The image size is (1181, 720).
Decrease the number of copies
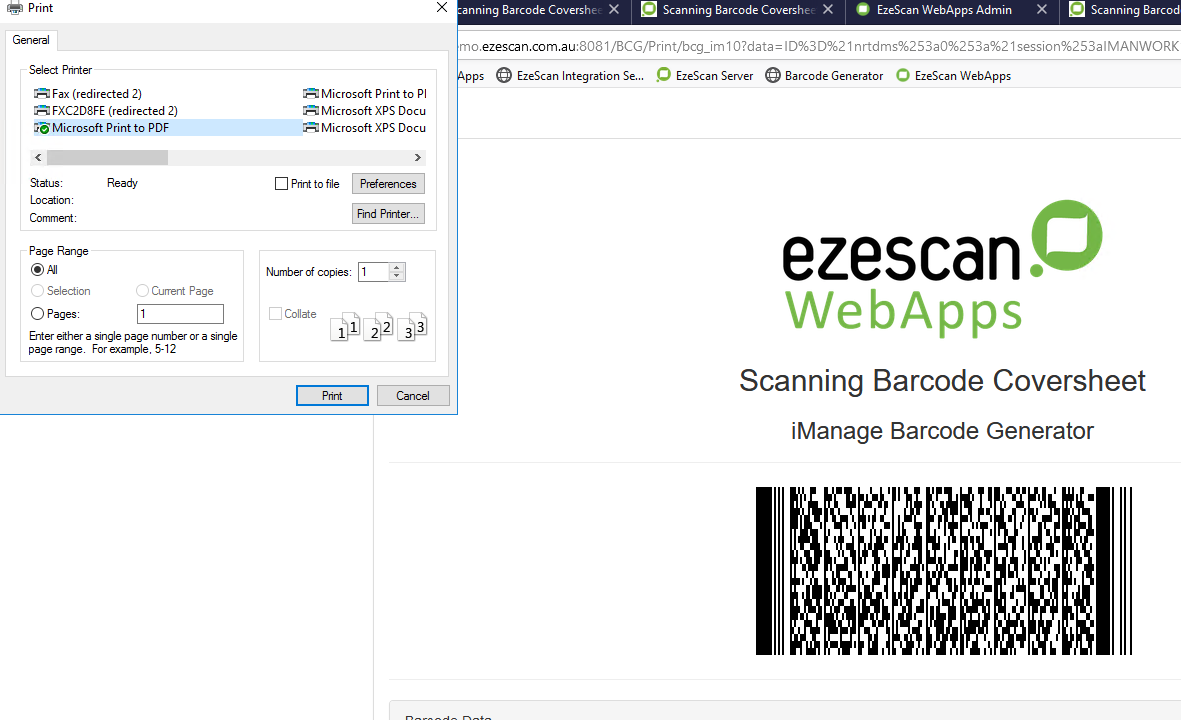point(397,277)
